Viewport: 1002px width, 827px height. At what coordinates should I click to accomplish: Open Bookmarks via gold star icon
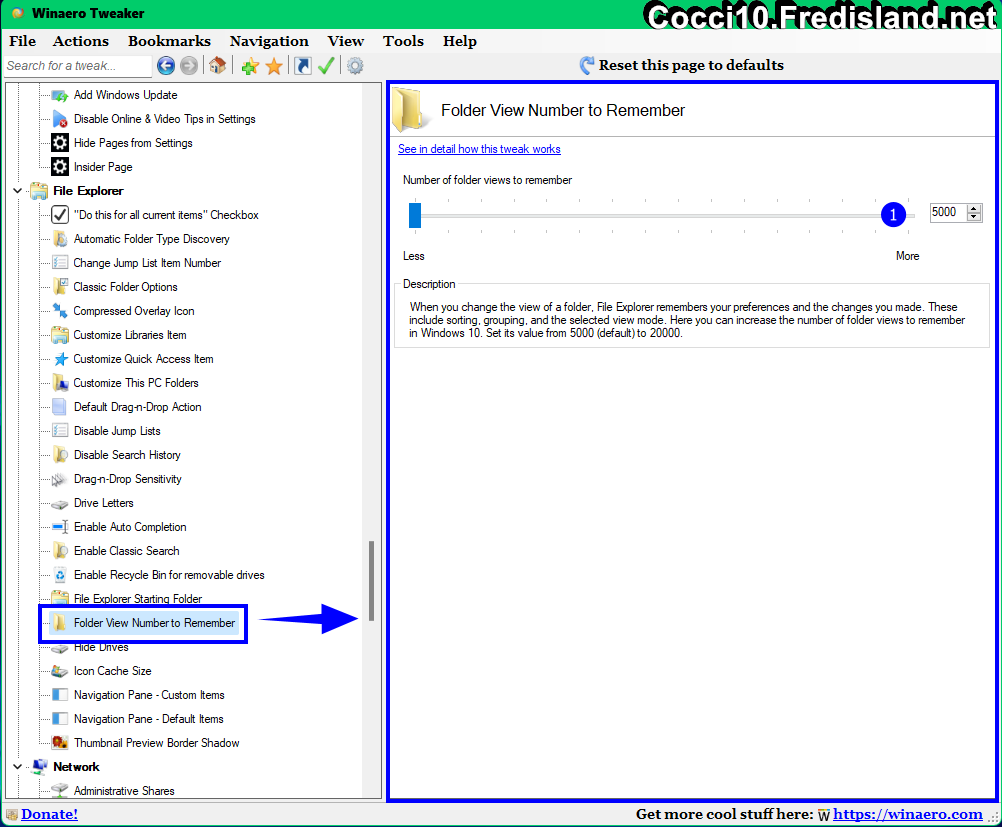point(274,66)
